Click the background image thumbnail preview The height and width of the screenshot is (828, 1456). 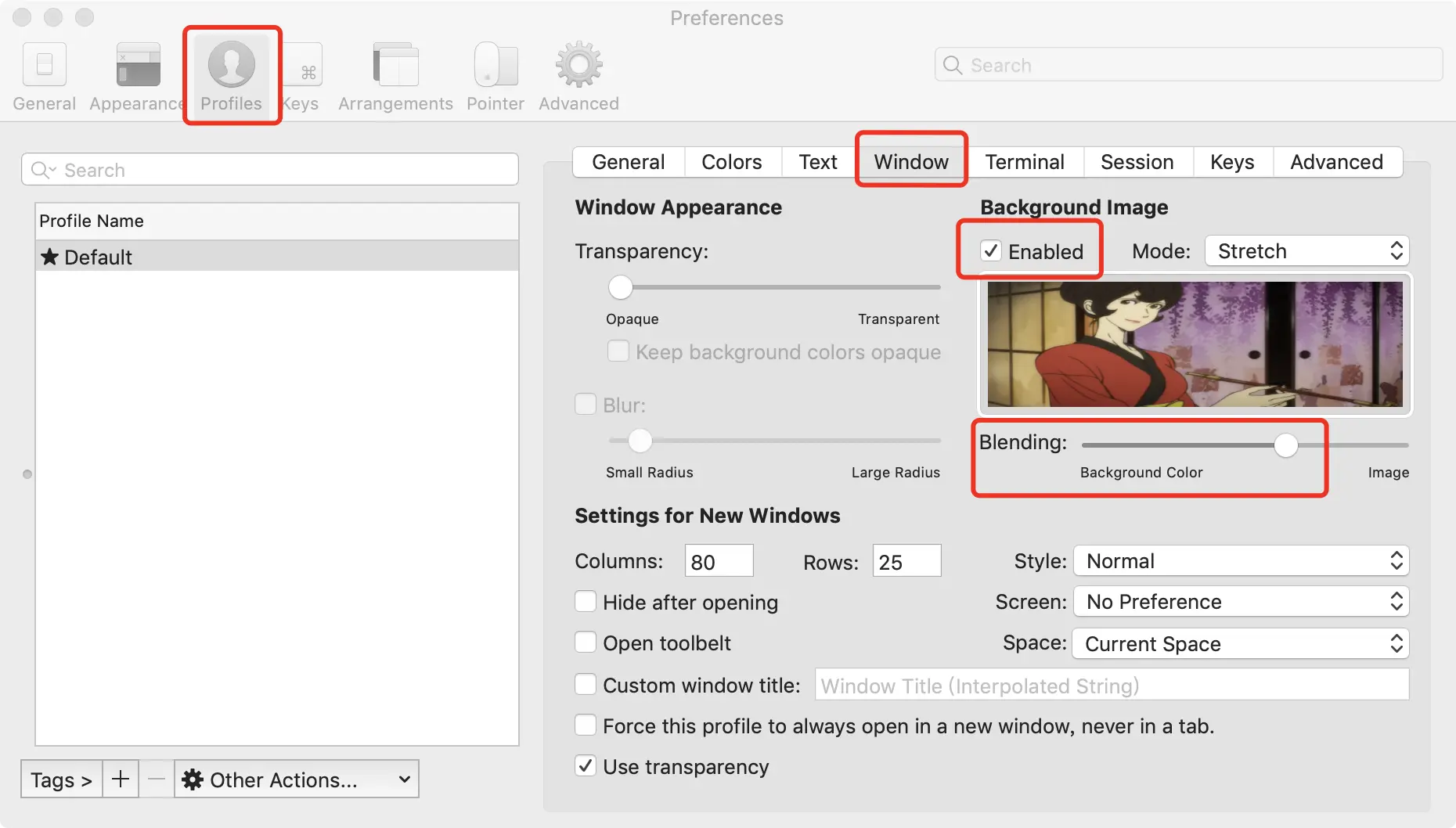1195,344
